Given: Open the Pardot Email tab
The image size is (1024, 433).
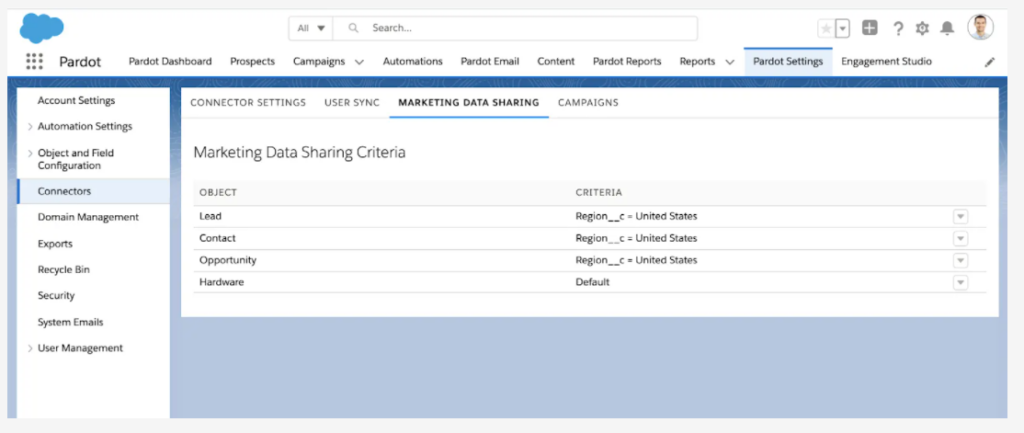Looking at the screenshot, I should pyautogui.click(x=490, y=61).
